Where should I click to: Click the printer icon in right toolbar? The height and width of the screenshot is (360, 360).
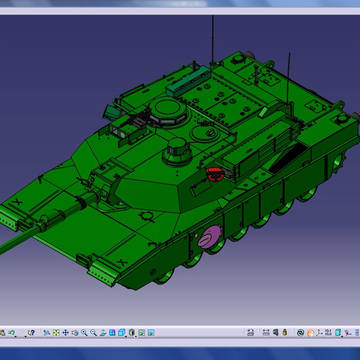click(251, 332)
